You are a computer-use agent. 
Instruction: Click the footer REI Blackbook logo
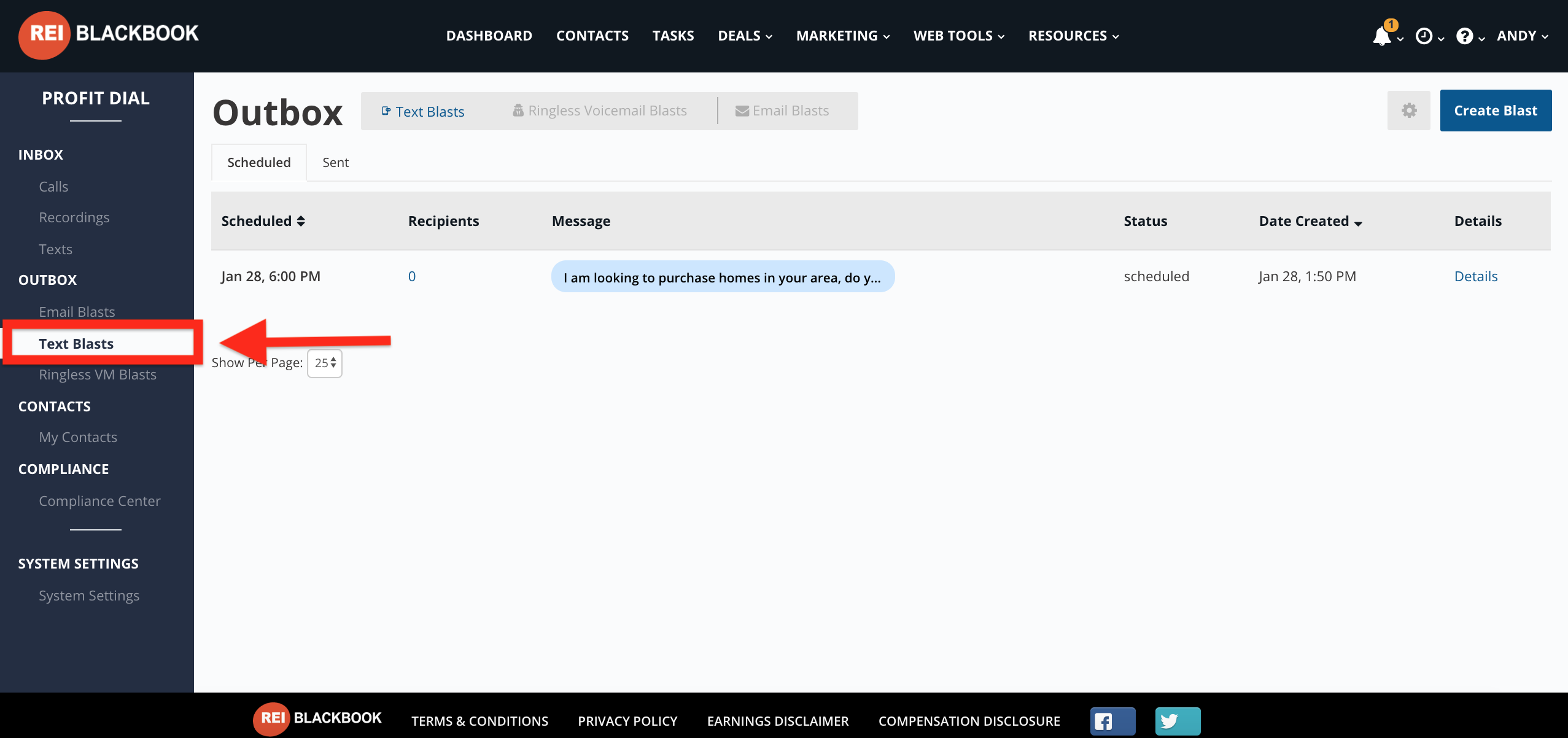(317, 718)
